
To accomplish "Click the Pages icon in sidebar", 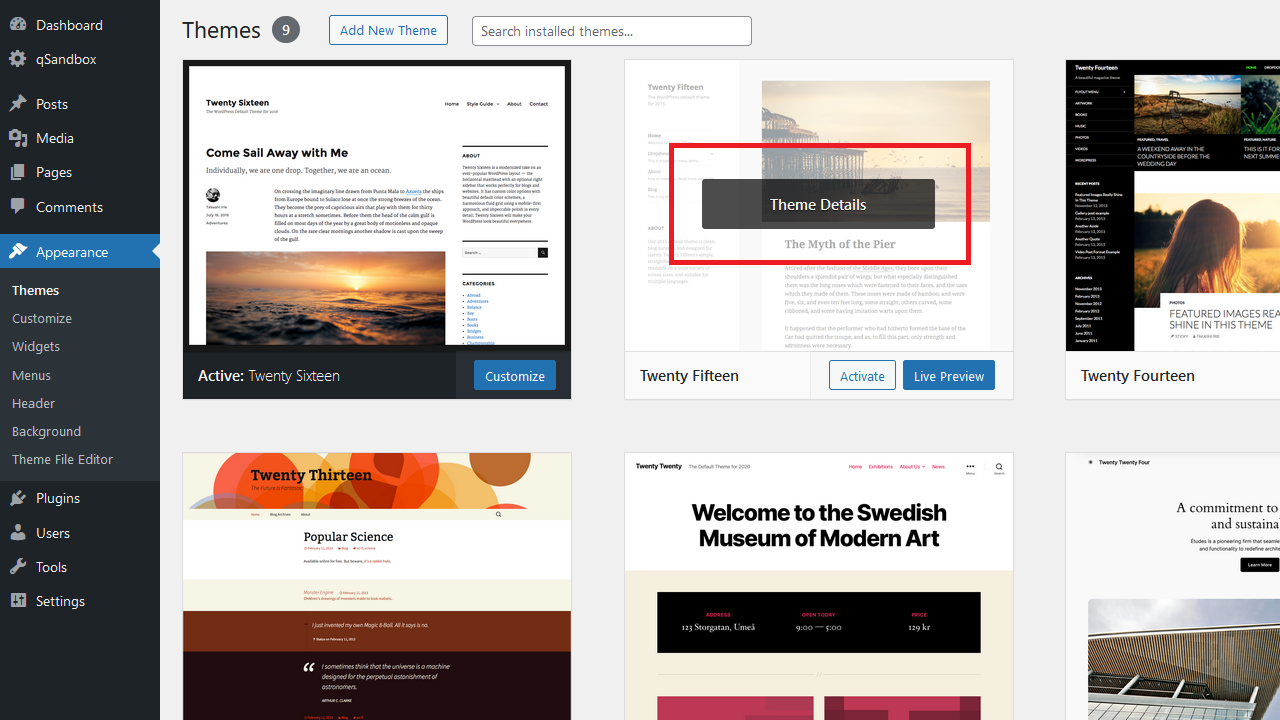I will [x=18, y=172].
